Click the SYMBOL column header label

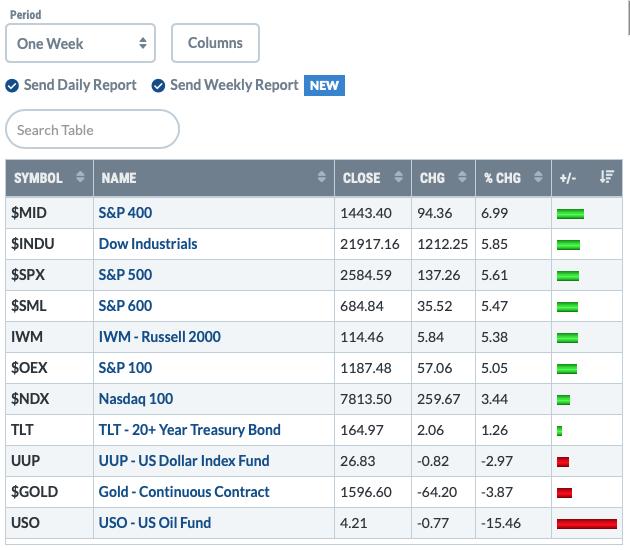point(38,178)
